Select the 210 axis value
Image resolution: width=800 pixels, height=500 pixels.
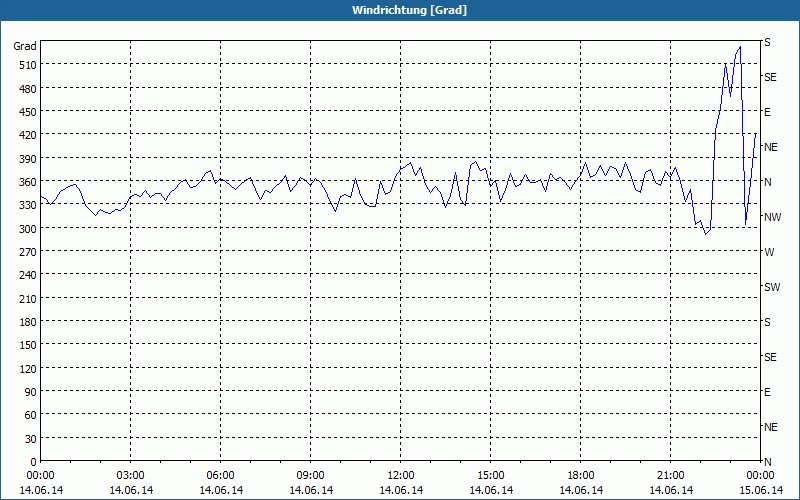click(x=28, y=299)
